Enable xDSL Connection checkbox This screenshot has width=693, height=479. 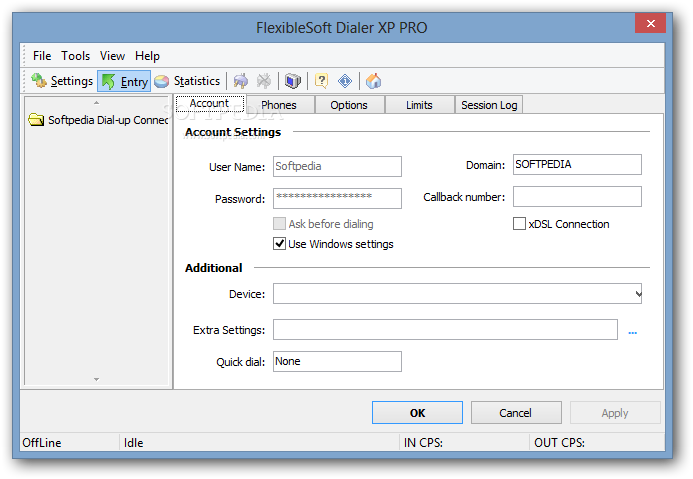tap(519, 224)
